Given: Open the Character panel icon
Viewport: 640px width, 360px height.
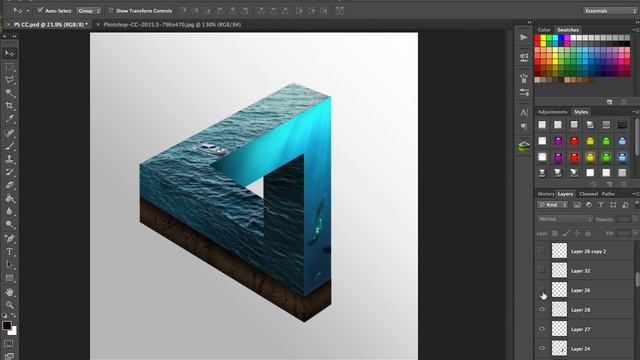Looking at the screenshot, I should (524, 112).
